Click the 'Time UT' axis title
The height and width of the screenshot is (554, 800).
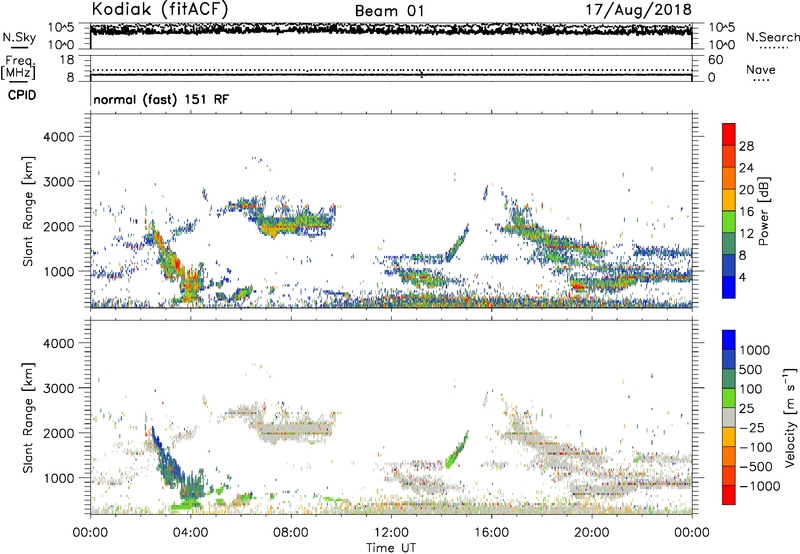point(391,548)
